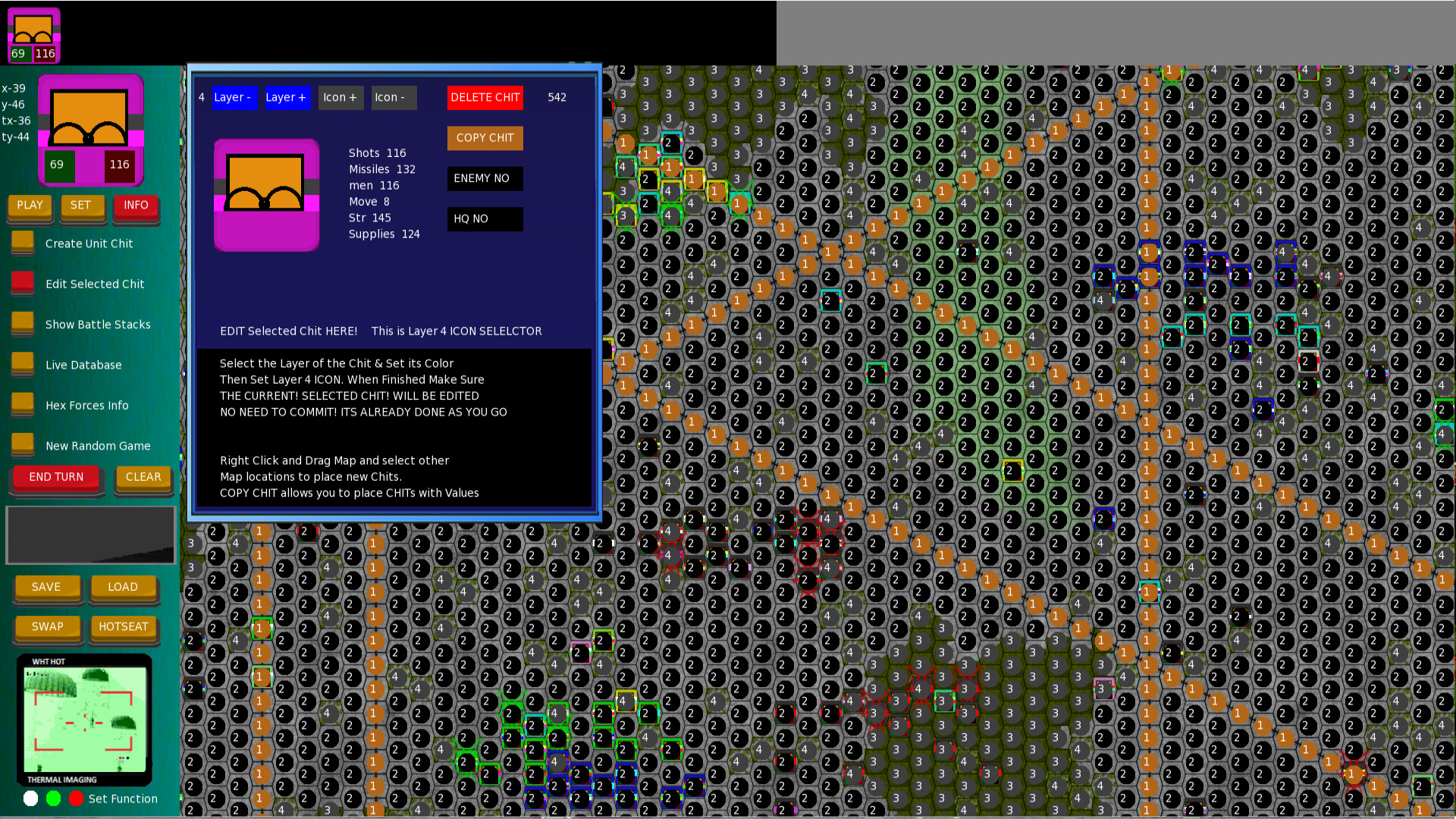Switch to the SET tab
This screenshot has height=819, width=1456.
click(x=83, y=205)
